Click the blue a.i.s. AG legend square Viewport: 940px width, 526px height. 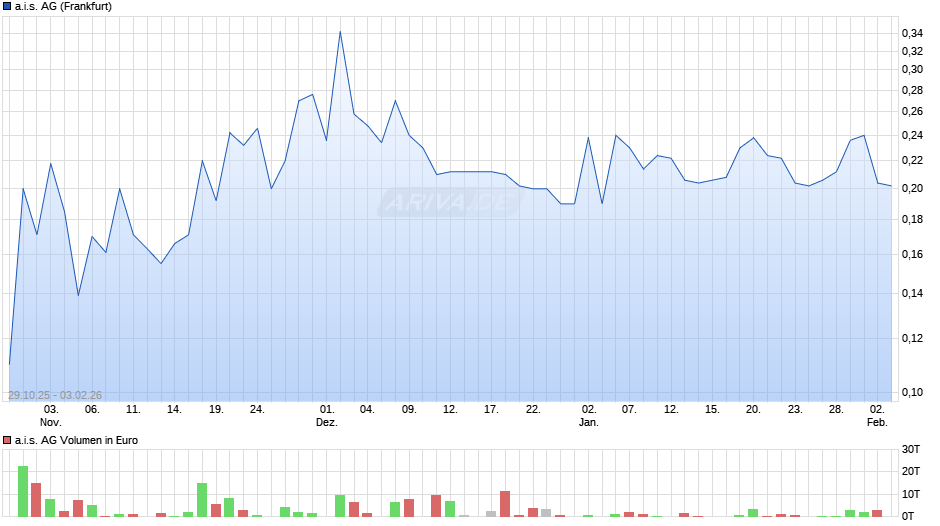click(x=7, y=7)
